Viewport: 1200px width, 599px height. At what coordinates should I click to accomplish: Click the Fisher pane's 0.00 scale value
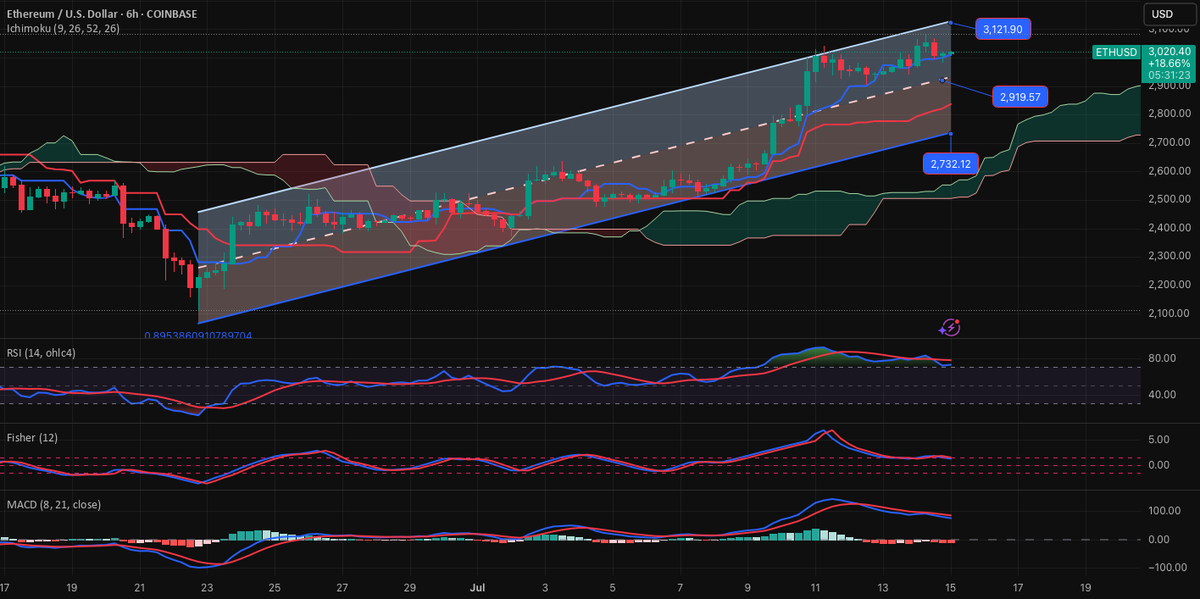(1160, 465)
